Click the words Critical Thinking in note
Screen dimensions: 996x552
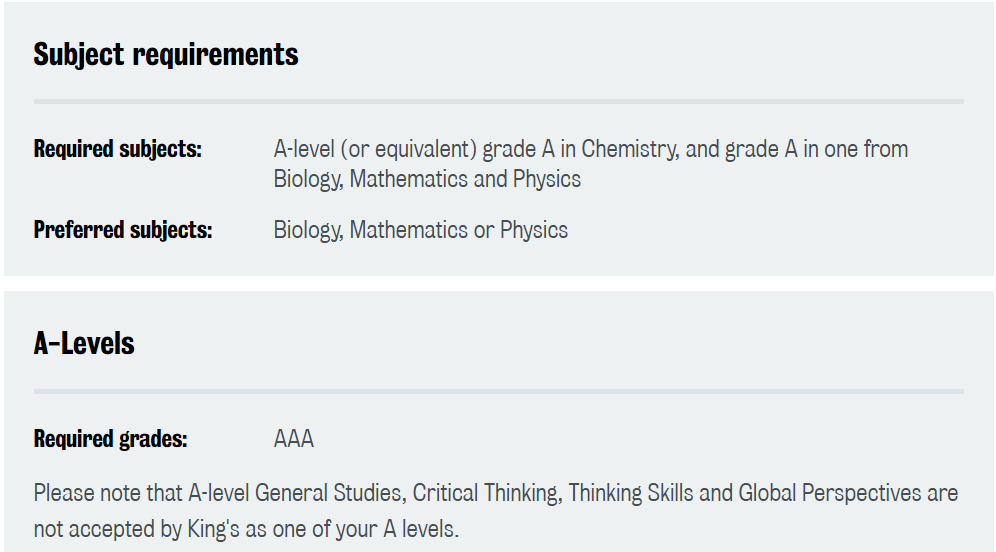(x=487, y=493)
